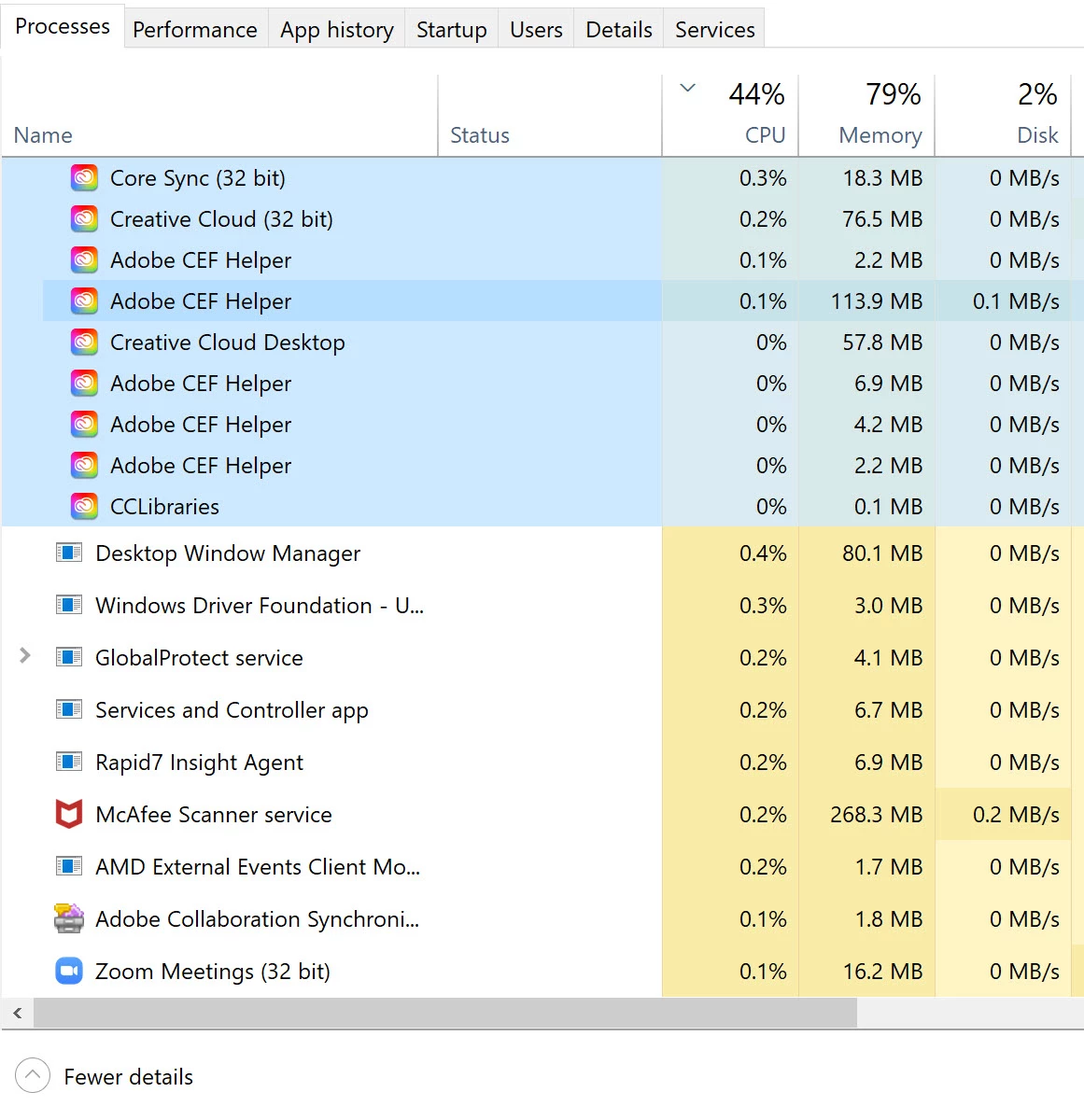The image size is (1084, 1120).
Task: Sort by the 44% CPU column header
Action: click(x=730, y=116)
